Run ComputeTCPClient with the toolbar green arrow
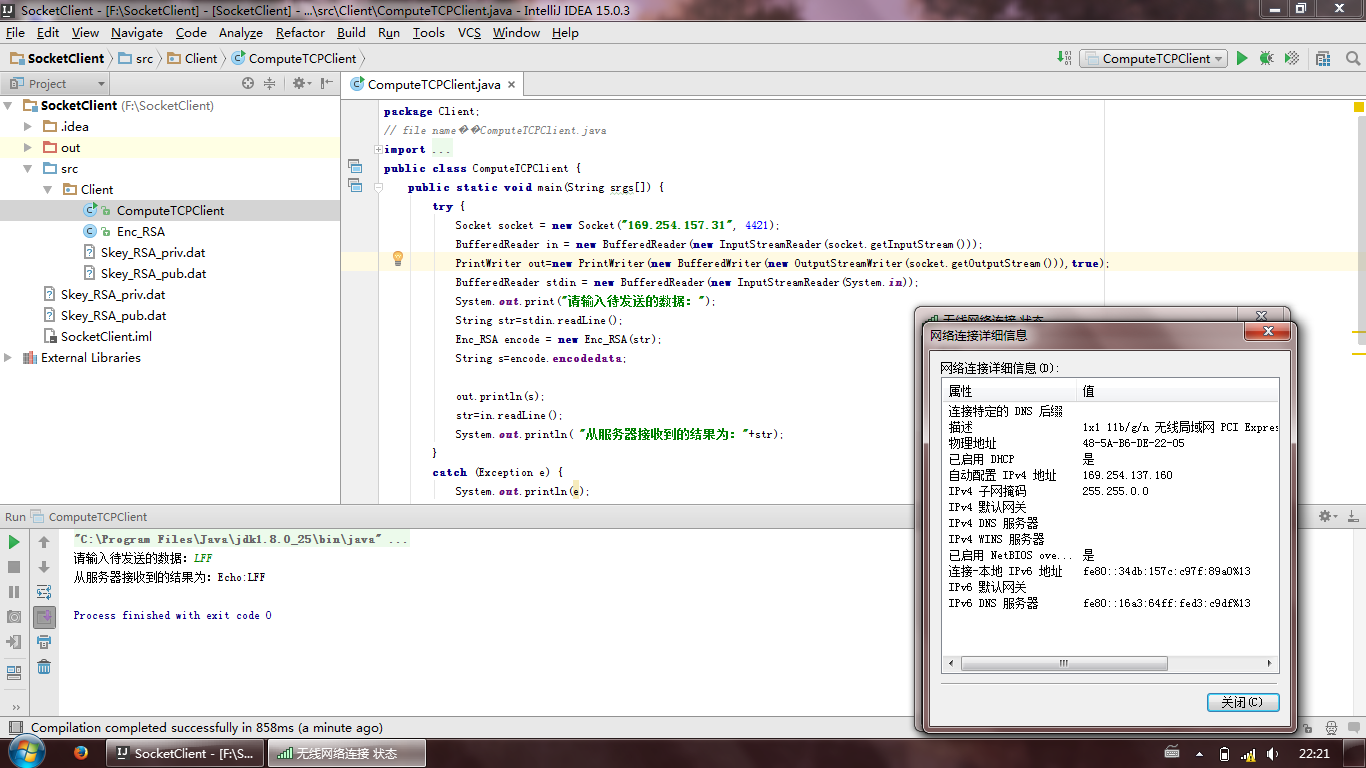This screenshot has height=768, width=1366. click(1242, 59)
